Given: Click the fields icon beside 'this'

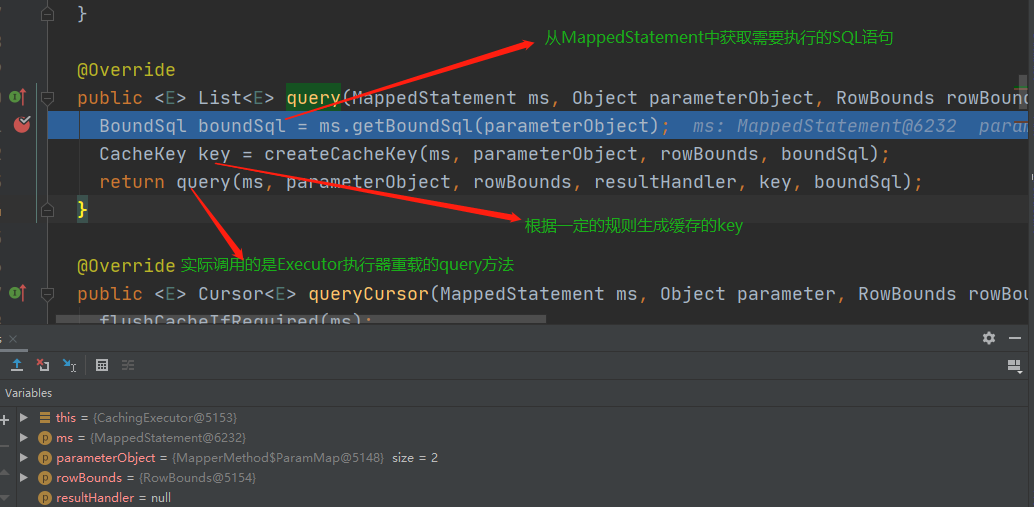Looking at the screenshot, I should [x=45, y=417].
